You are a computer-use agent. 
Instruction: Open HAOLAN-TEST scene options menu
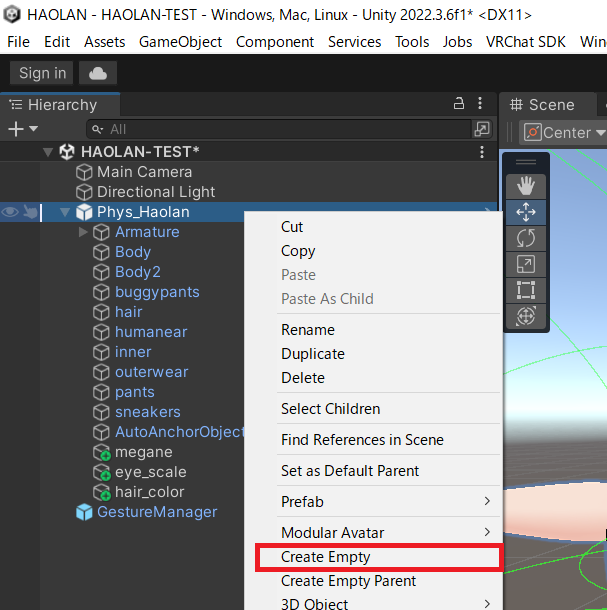pos(482,152)
